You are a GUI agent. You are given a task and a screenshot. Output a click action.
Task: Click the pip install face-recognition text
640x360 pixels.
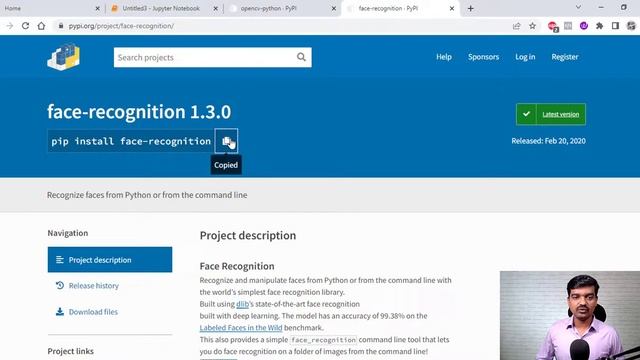pos(131,141)
